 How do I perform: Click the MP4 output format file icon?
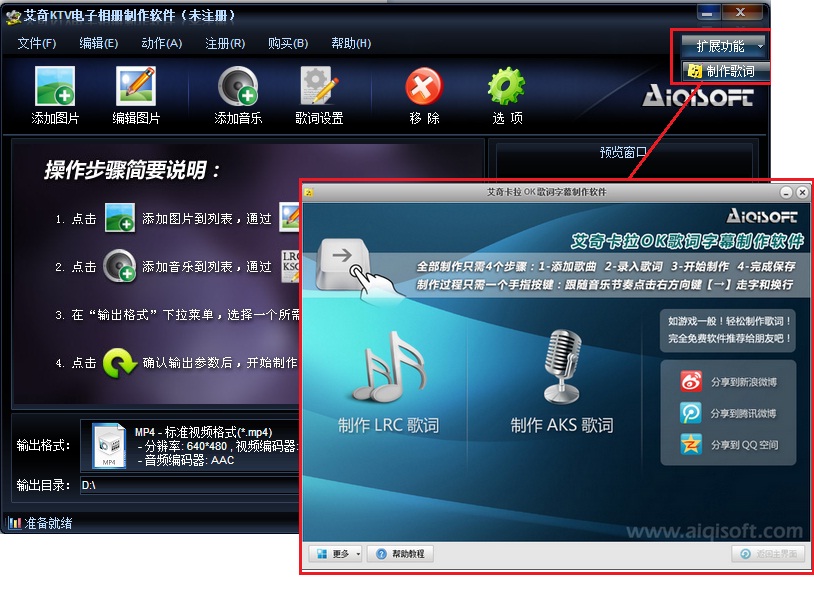pyautogui.click(x=109, y=446)
